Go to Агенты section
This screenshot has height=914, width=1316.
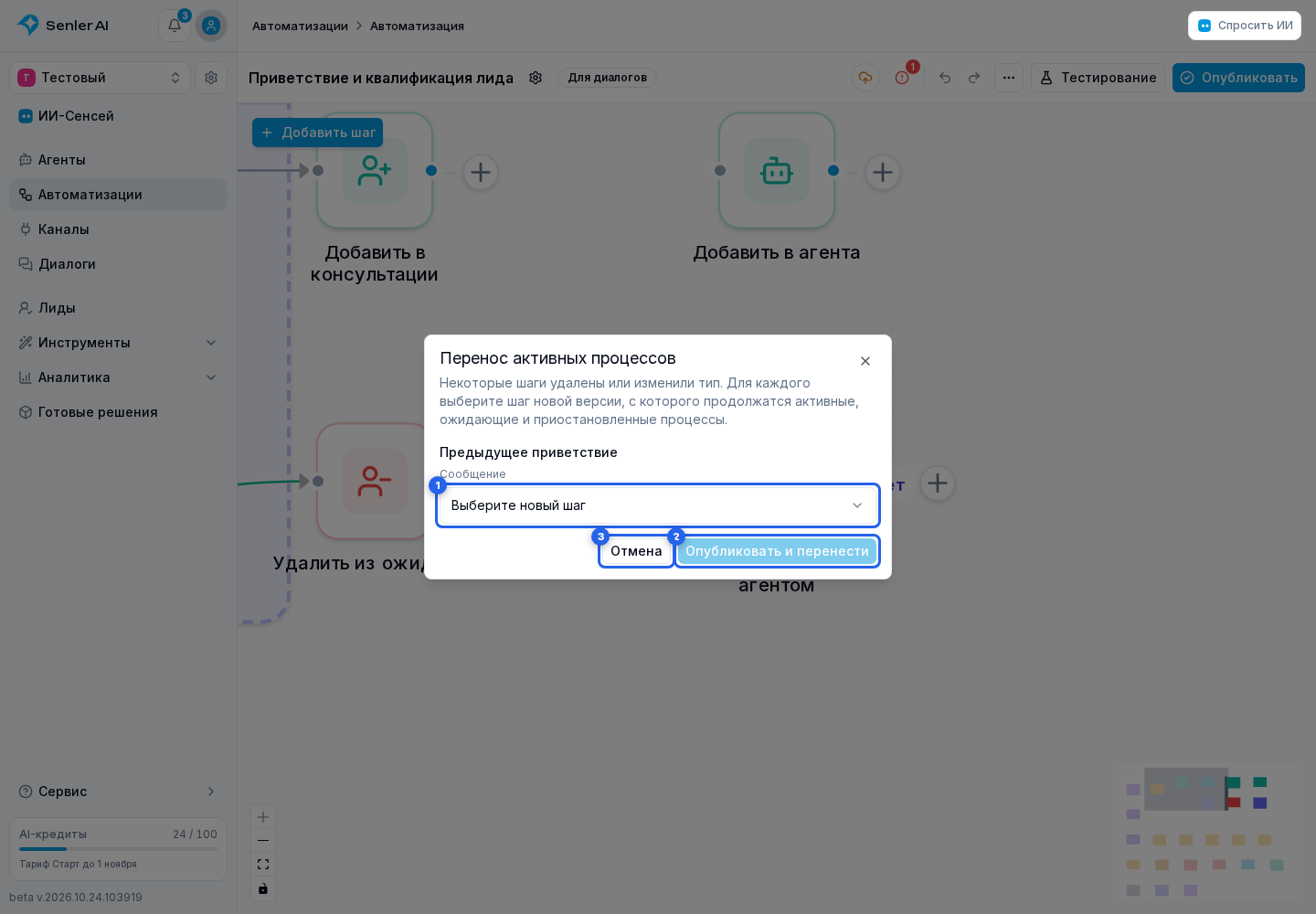pyautogui.click(x=119, y=160)
